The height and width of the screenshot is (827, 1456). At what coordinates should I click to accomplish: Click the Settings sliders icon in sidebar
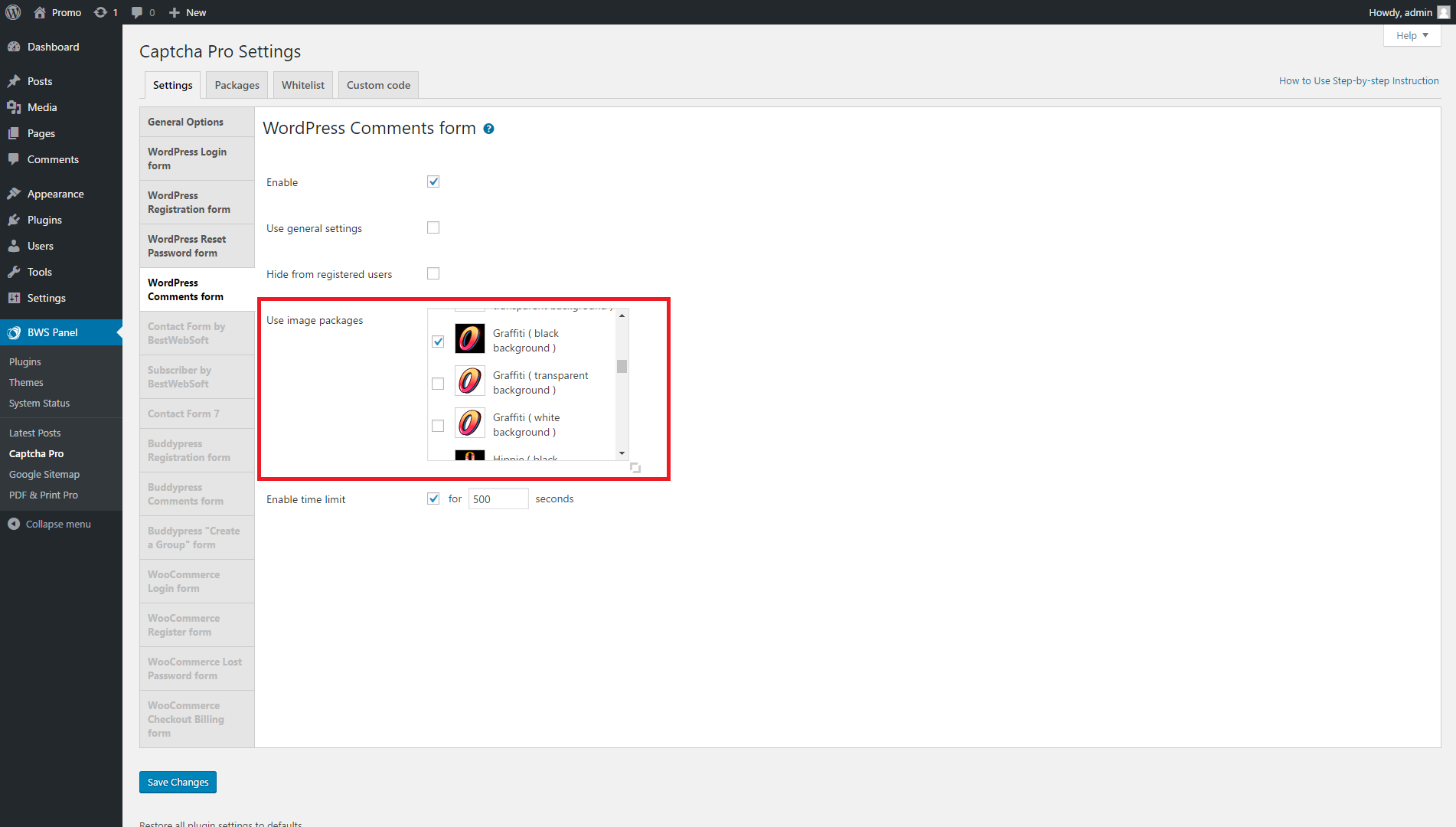(14, 298)
